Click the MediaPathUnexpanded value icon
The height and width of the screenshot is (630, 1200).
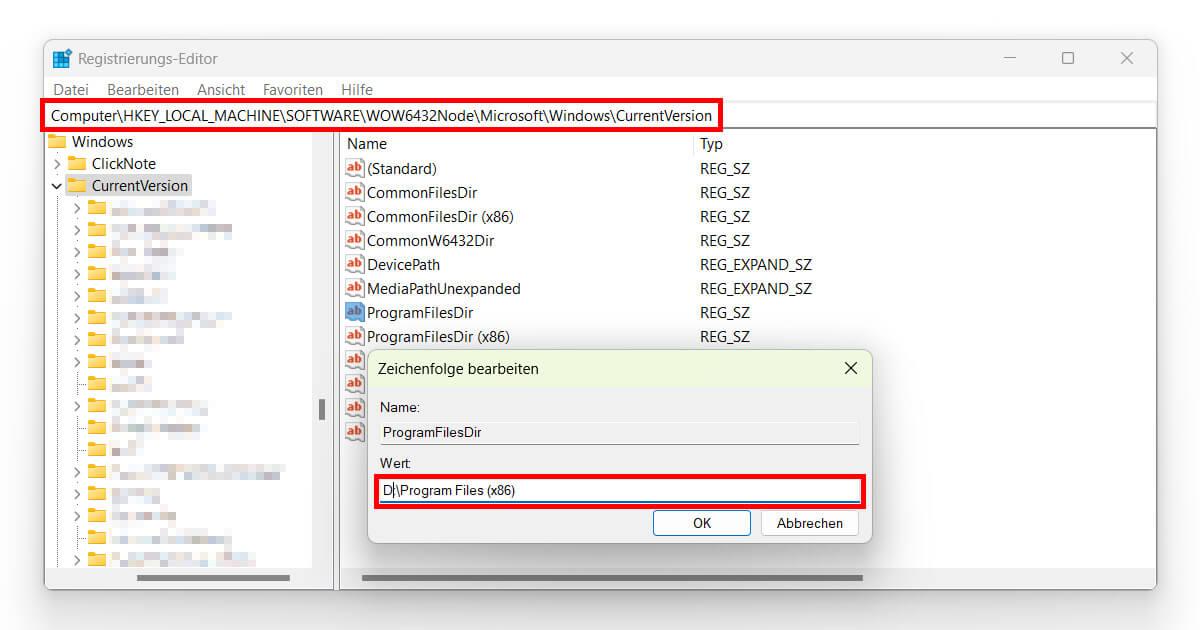[354, 288]
